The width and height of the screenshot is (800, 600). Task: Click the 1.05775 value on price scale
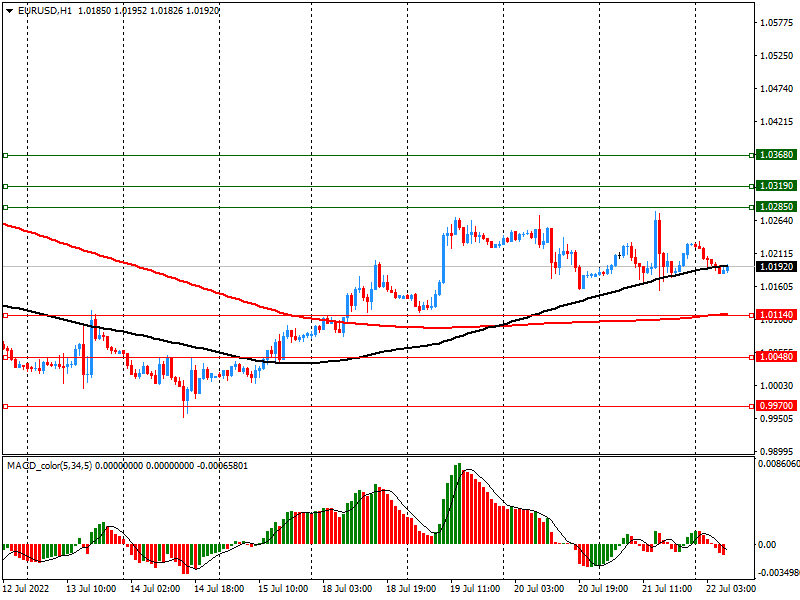(776, 22)
